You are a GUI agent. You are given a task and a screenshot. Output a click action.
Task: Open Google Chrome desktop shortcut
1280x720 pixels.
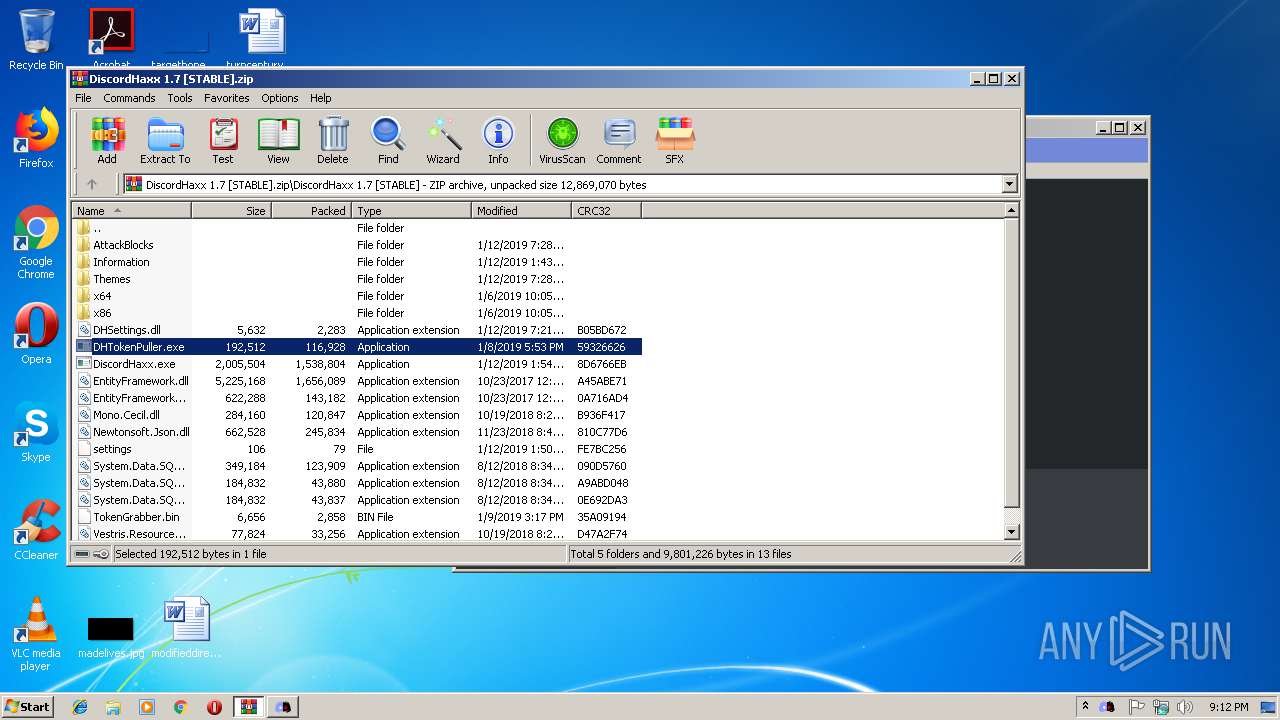(x=36, y=242)
